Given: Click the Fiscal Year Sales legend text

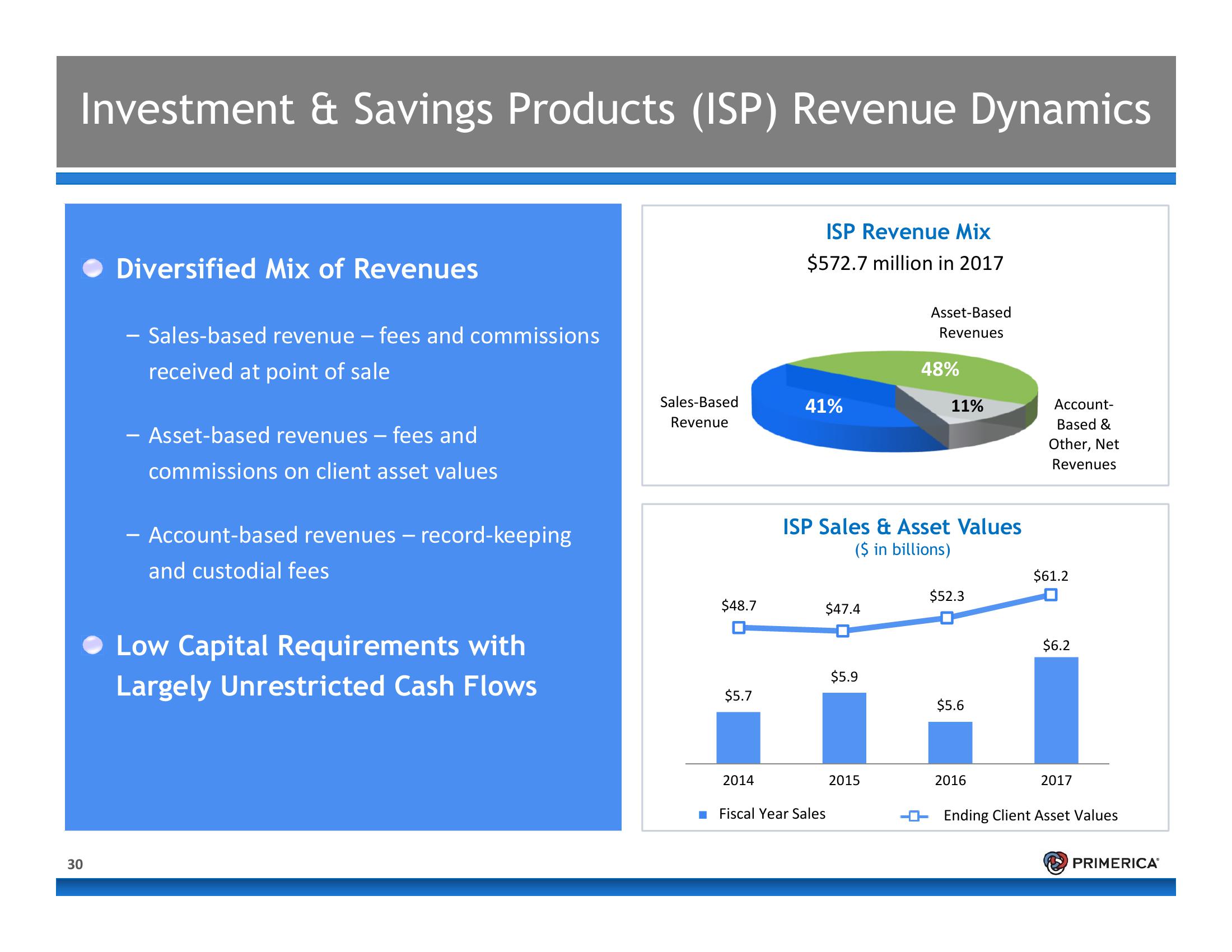Looking at the screenshot, I should 772,814.
